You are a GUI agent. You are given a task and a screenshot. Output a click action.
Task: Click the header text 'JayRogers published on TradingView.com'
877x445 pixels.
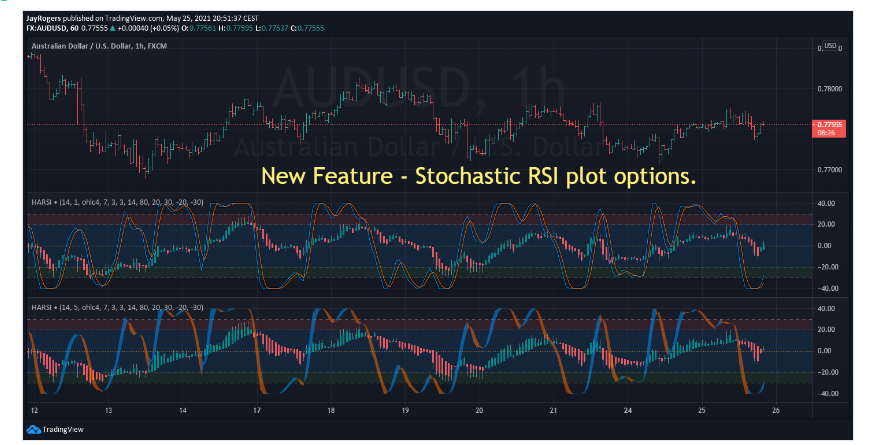pyautogui.click(x=93, y=18)
